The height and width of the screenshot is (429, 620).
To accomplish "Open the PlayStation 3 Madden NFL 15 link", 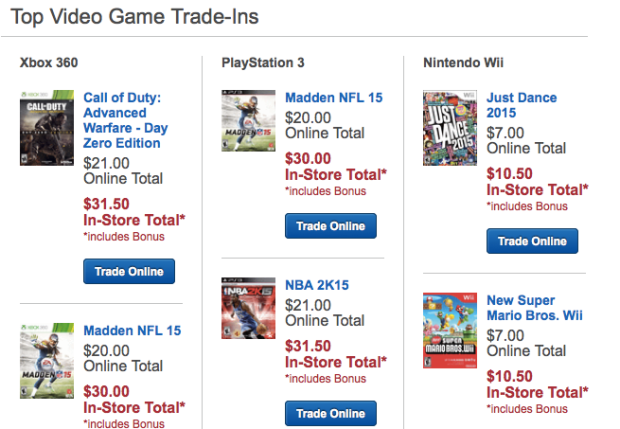I will [x=334, y=98].
